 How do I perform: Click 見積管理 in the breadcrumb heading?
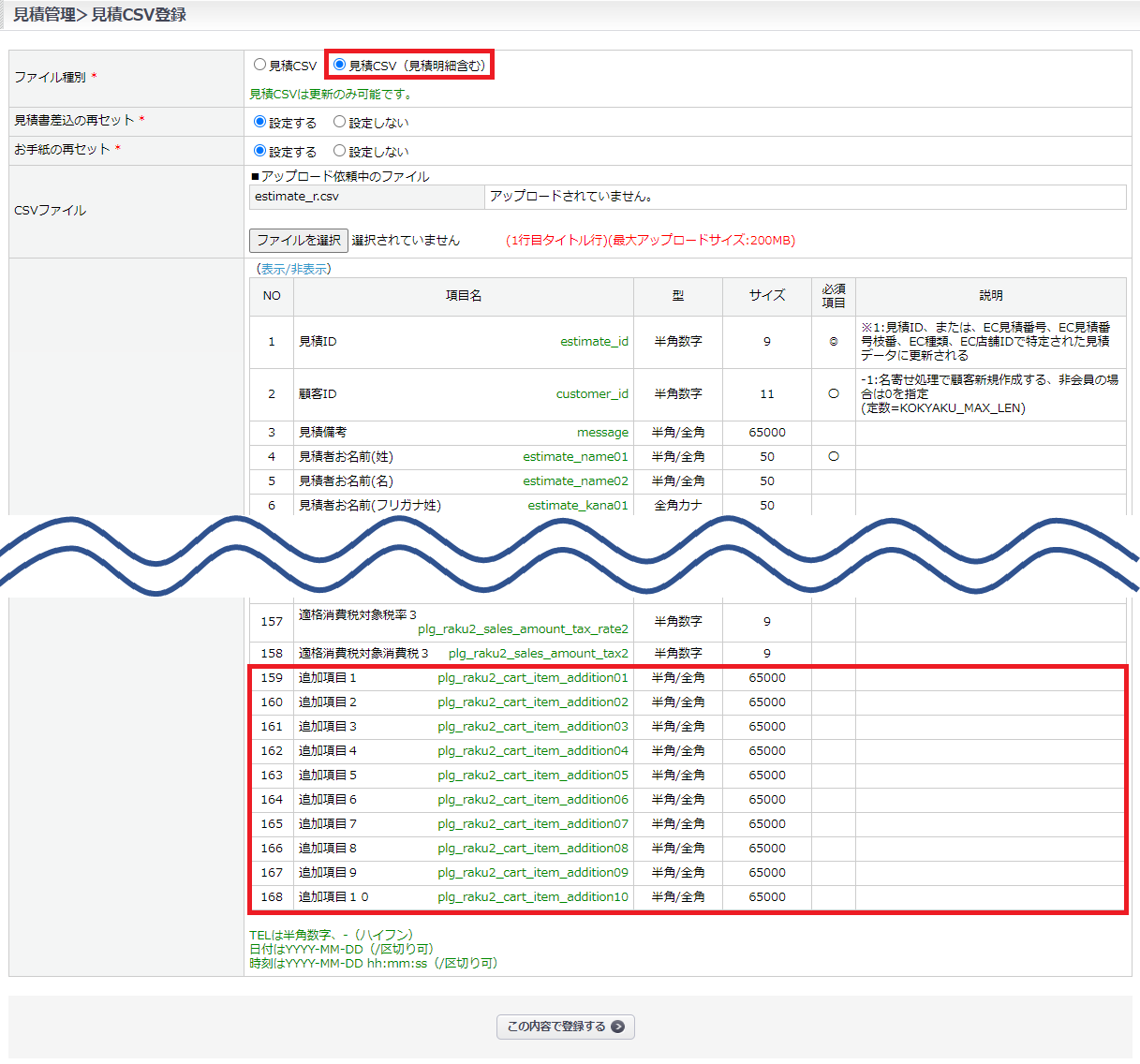point(44,15)
